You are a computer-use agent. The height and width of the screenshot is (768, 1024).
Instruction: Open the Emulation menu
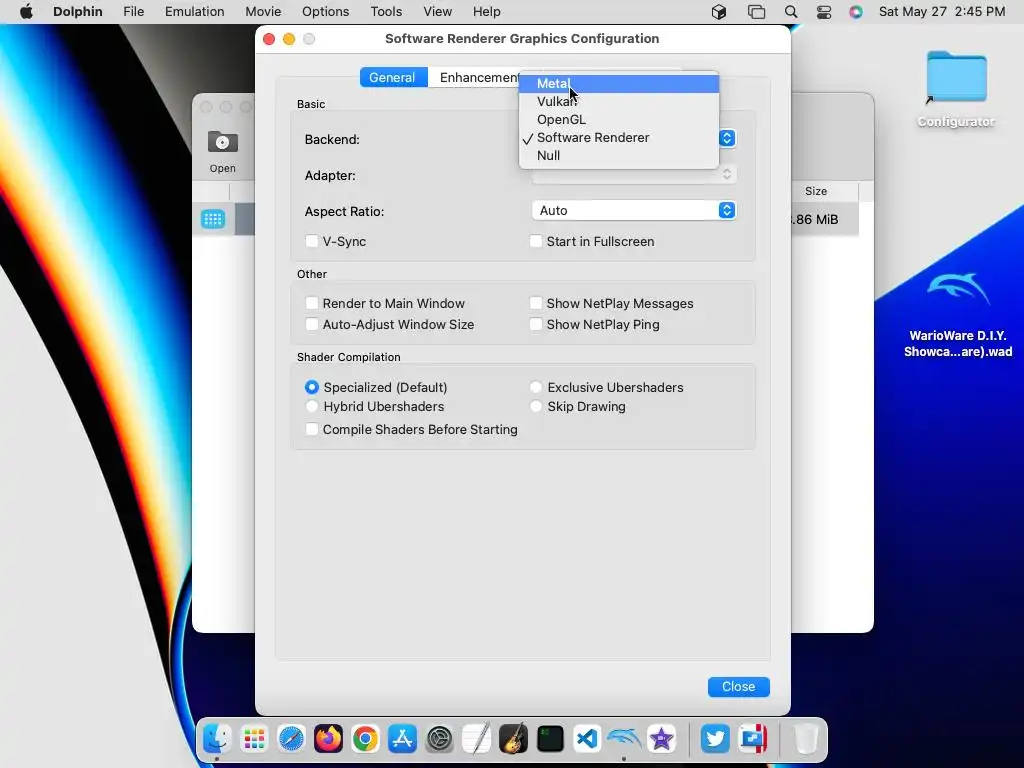coord(194,12)
